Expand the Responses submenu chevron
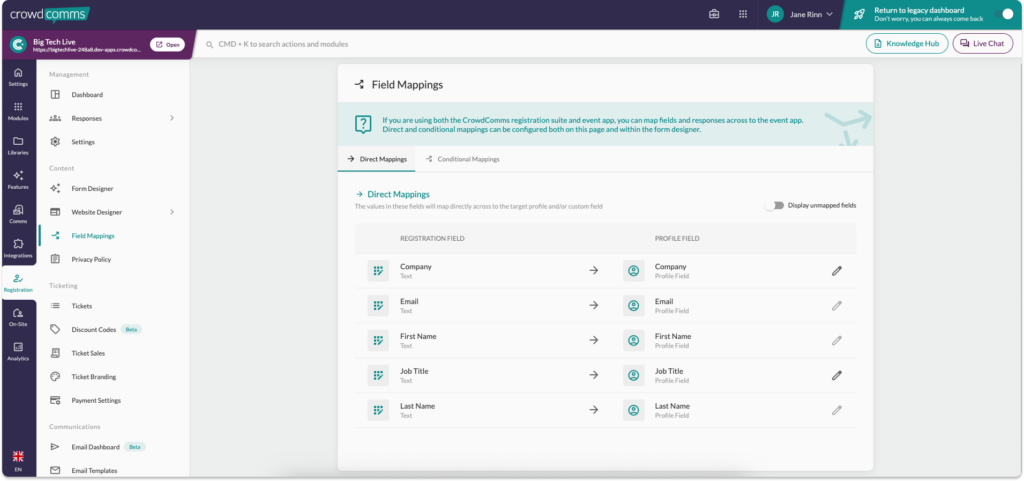 pos(172,118)
